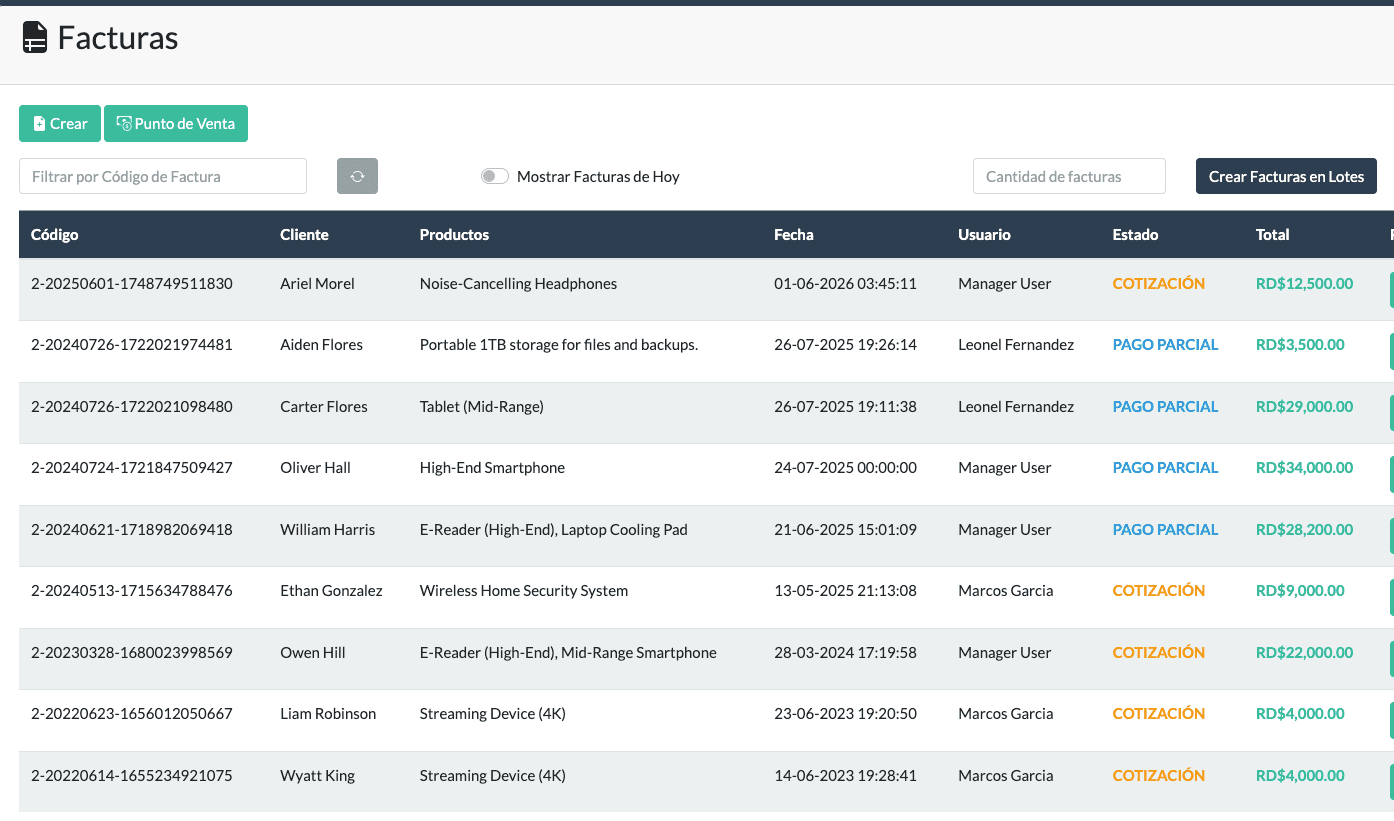1394x821 pixels.
Task: Select the William Harris client cell
Action: 327,530
